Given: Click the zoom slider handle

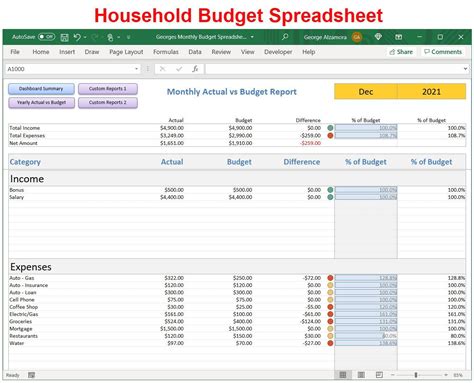Looking at the screenshot, I should (416, 375).
